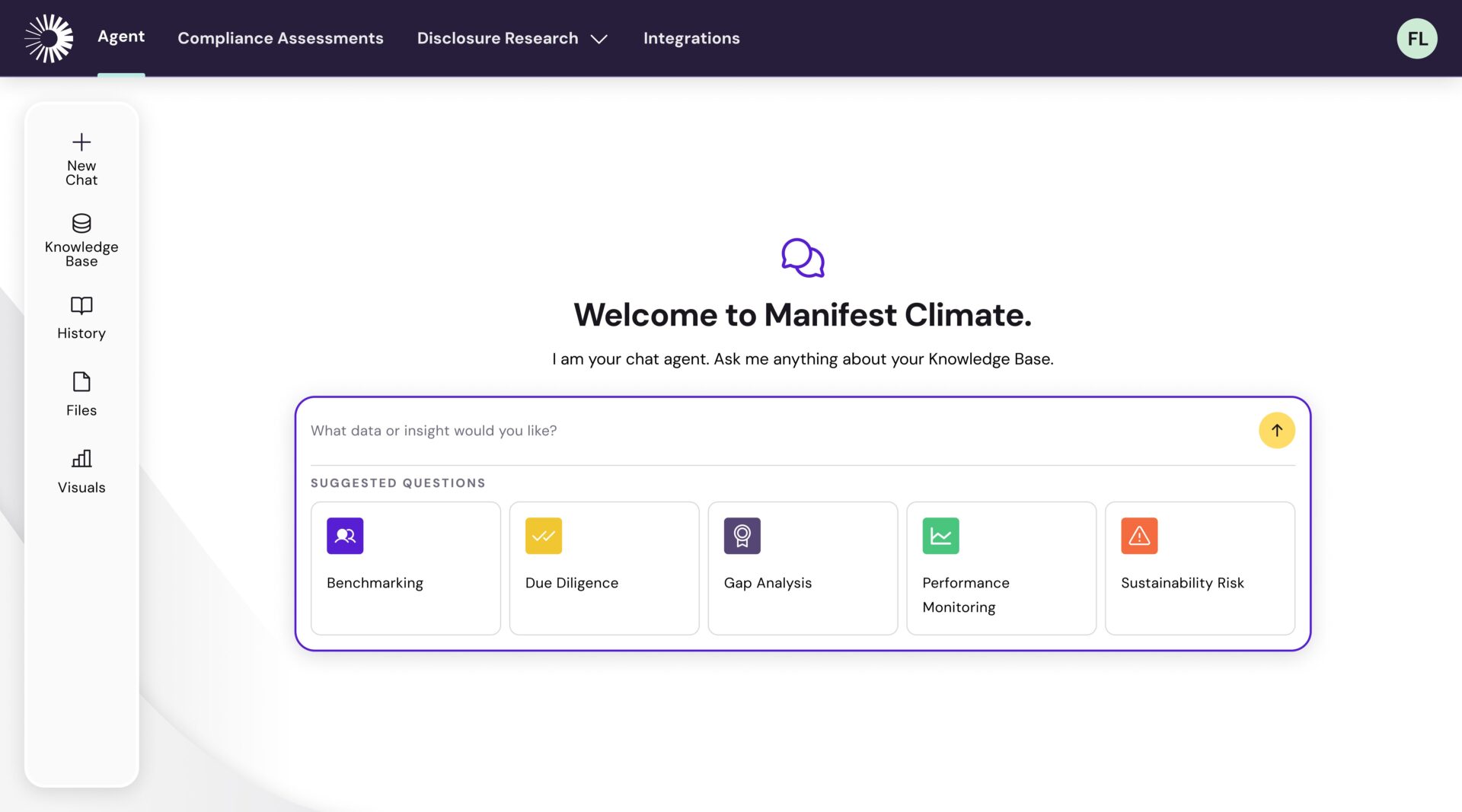Click the Manifest Climate logo
1462x812 pixels.
(x=48, y=38)
